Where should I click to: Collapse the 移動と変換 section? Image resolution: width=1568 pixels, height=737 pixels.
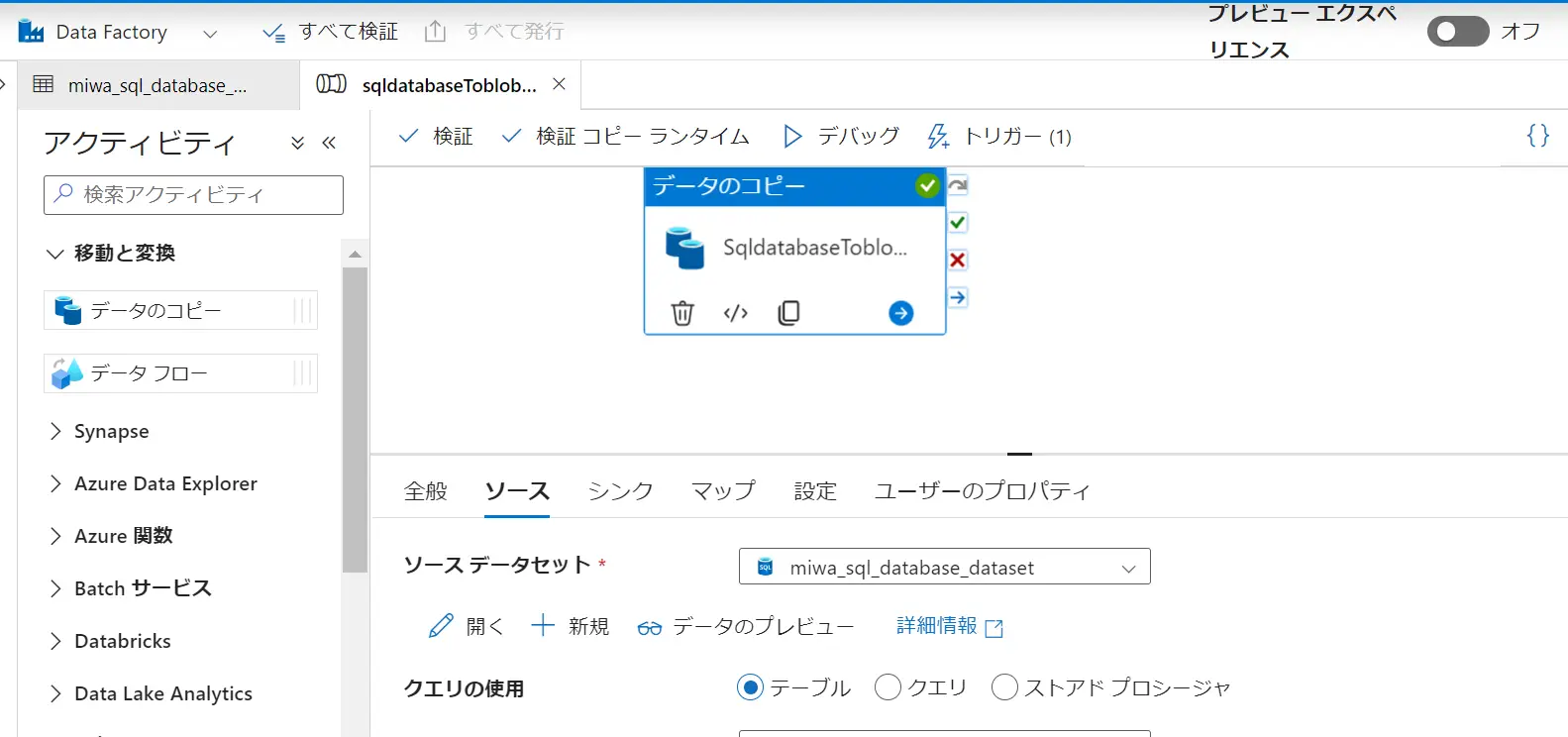point(55,254)
